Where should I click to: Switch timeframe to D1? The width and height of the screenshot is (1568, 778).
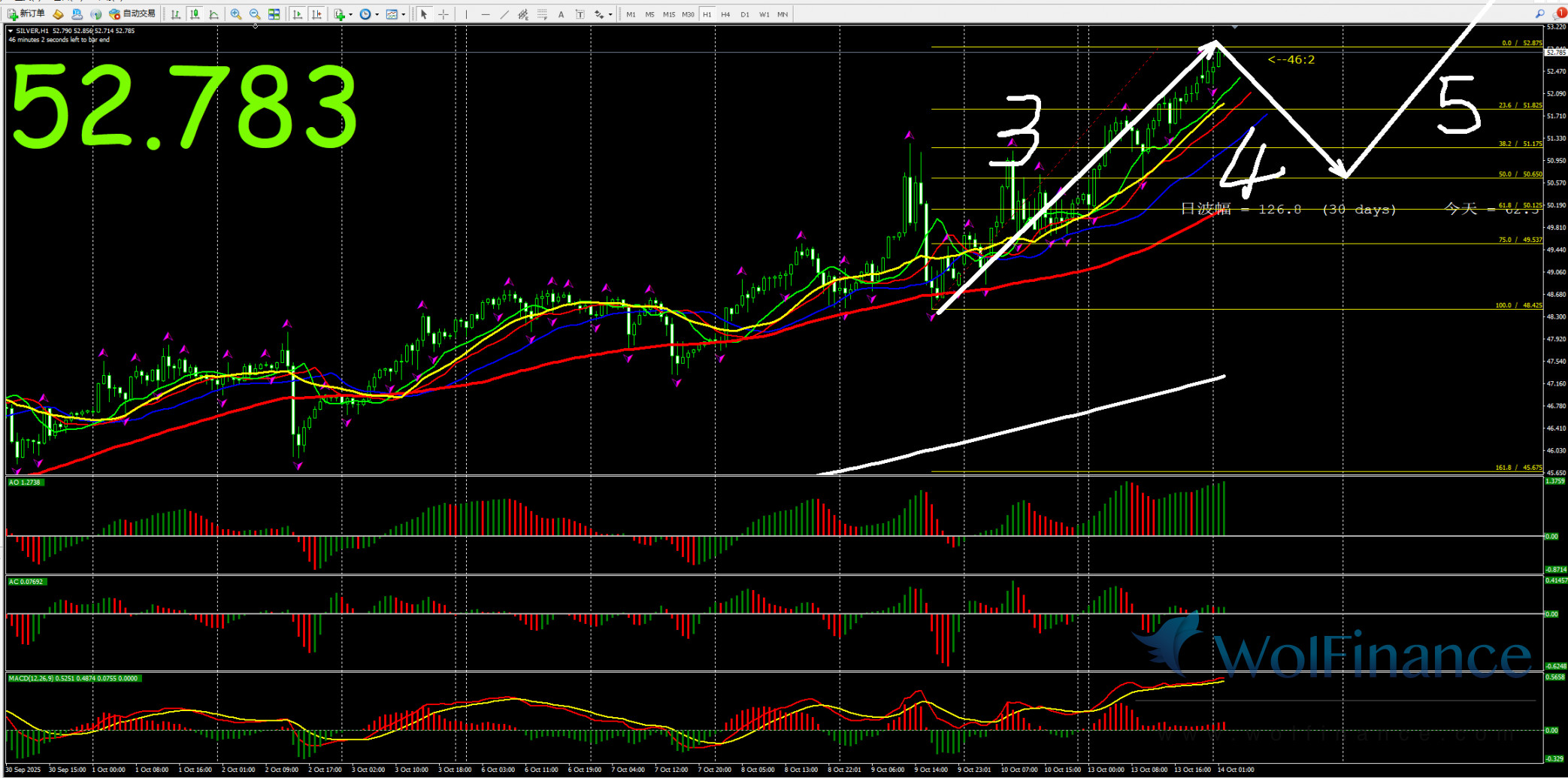(745, 14)
